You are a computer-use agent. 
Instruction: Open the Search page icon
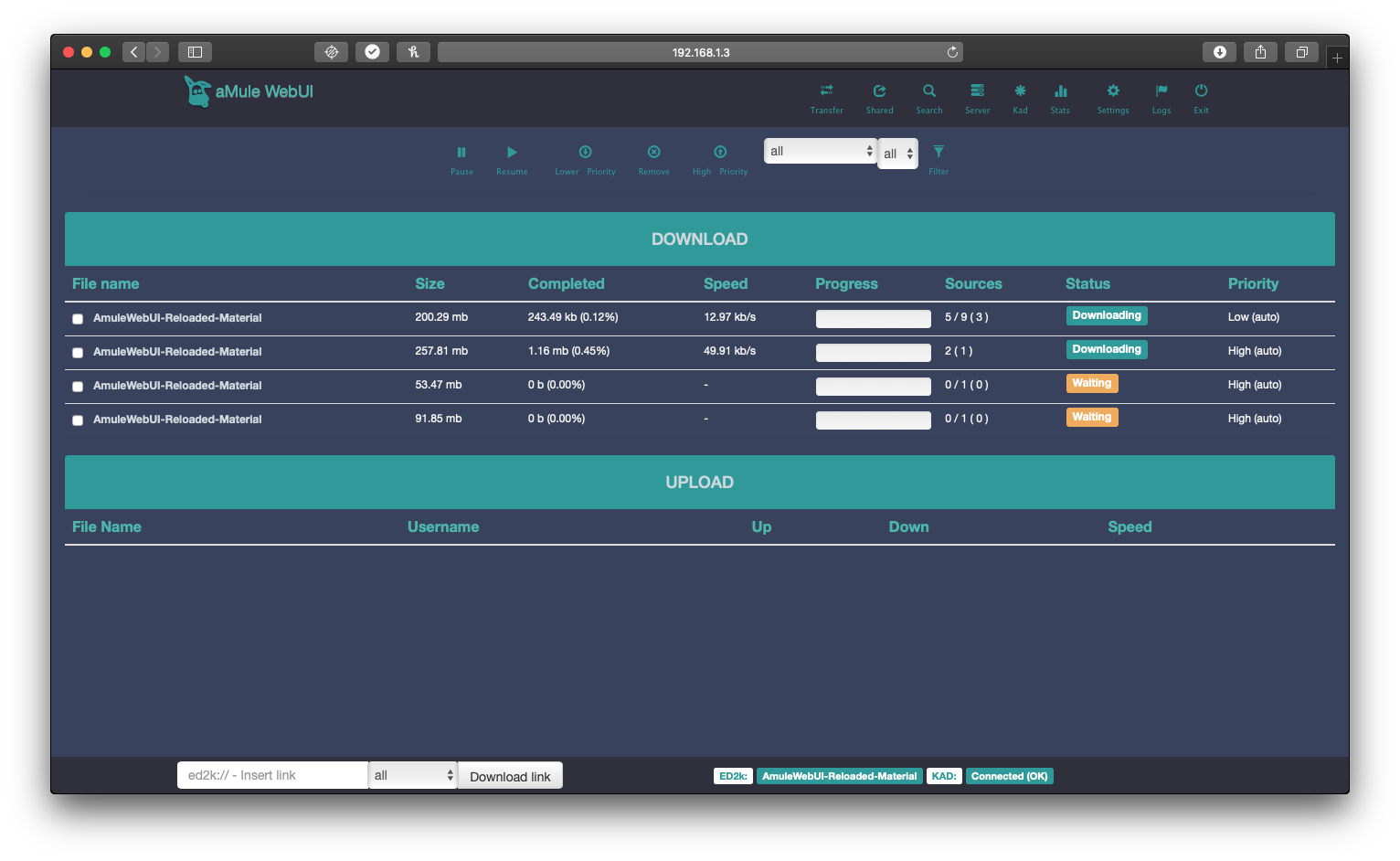click(x=928, y=90)
